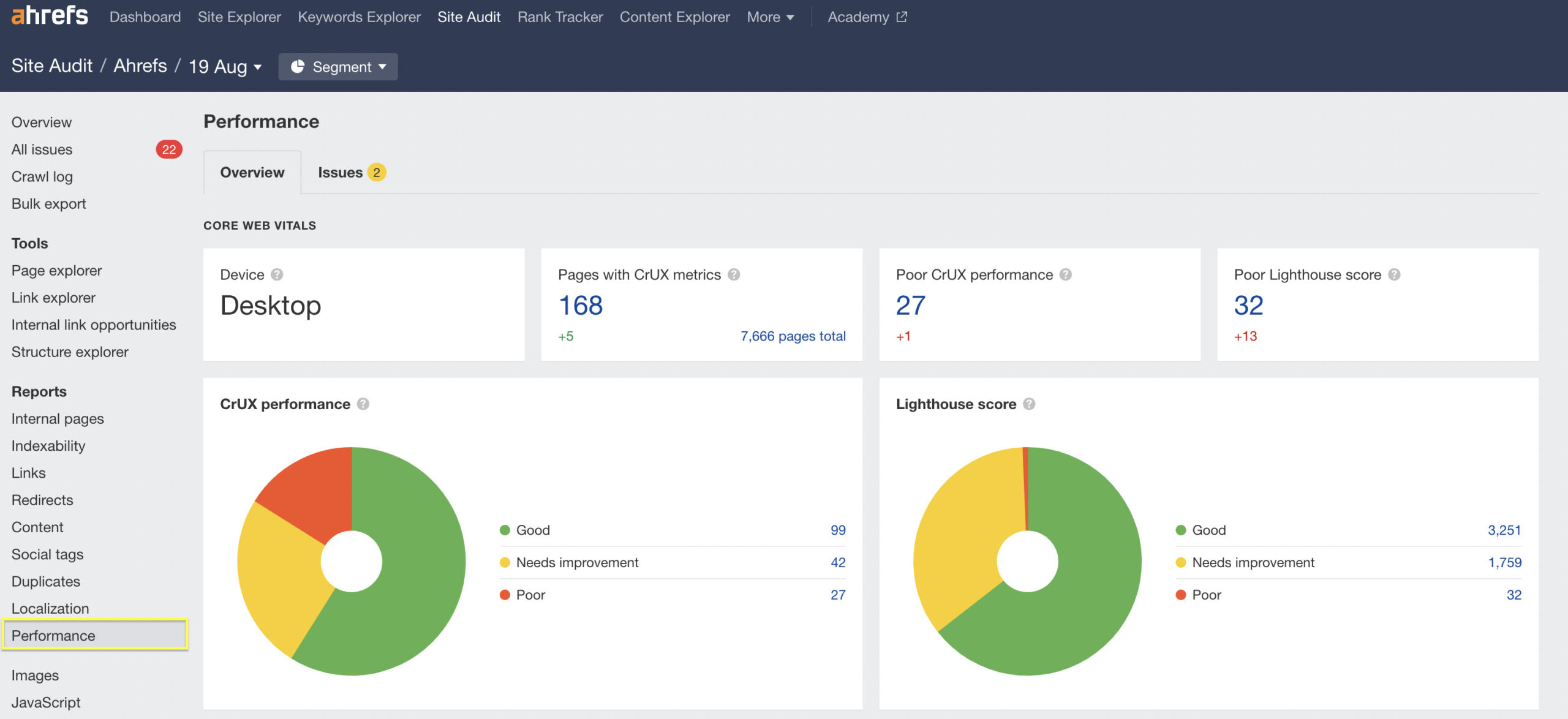Expand the More navigation dropdown
This screenshot has width=1568, height=719.
coord(769,17)
